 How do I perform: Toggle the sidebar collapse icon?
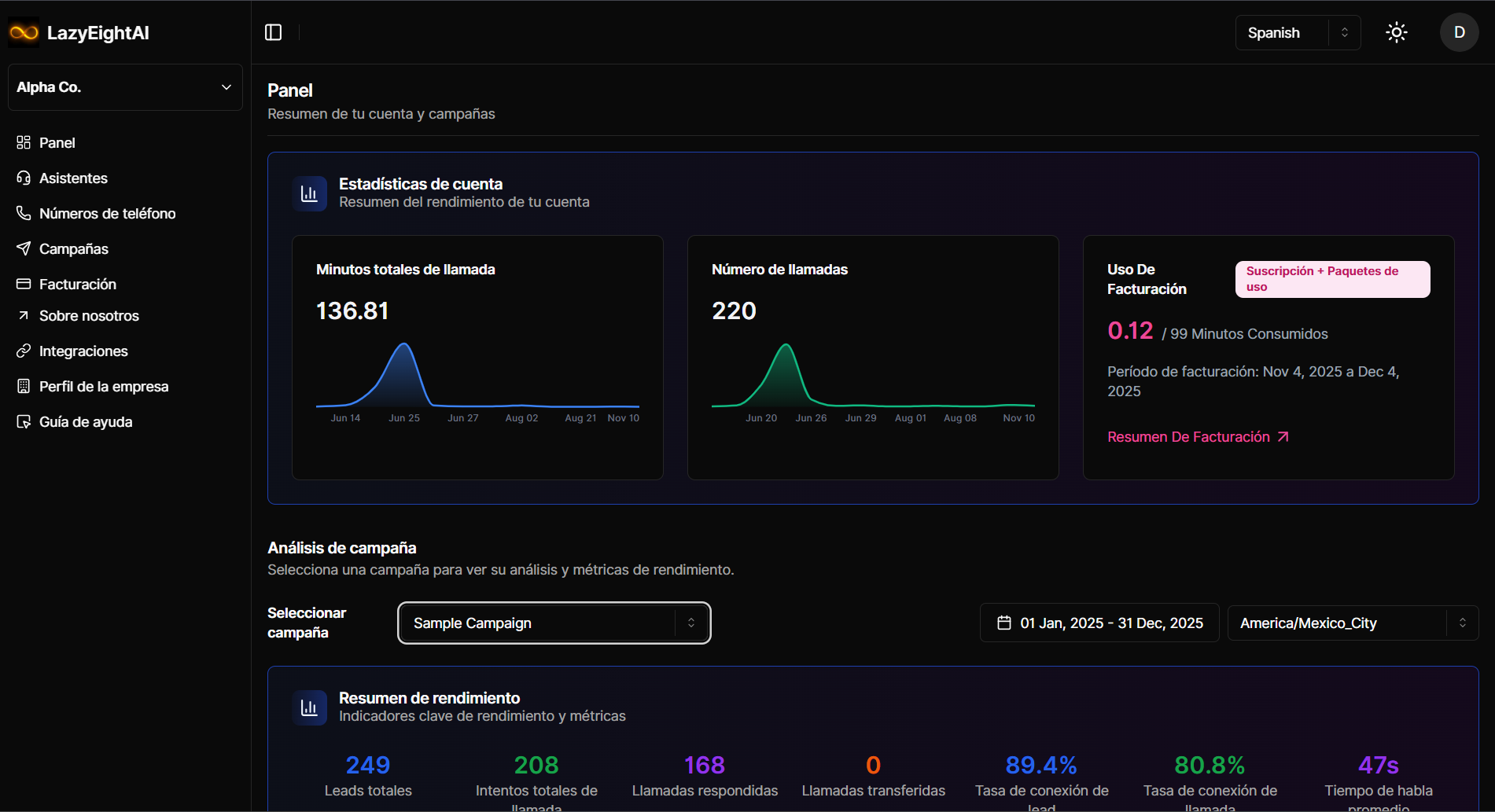click(273, 32)
